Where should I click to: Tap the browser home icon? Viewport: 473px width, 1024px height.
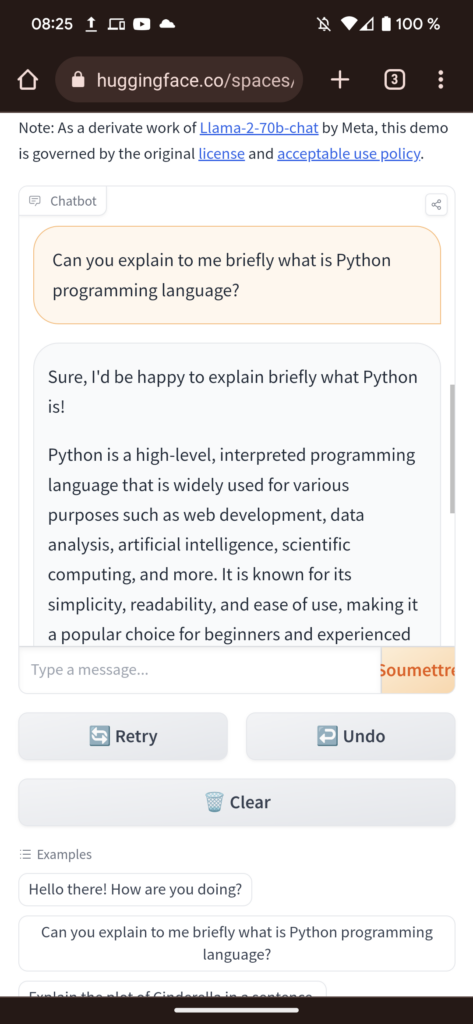click(x=27, y=80)
